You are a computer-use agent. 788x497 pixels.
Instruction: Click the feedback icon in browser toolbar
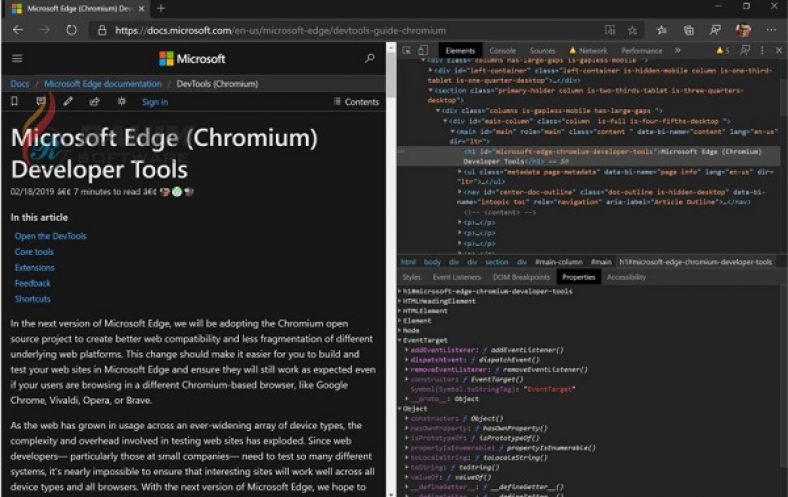[715, 30]
